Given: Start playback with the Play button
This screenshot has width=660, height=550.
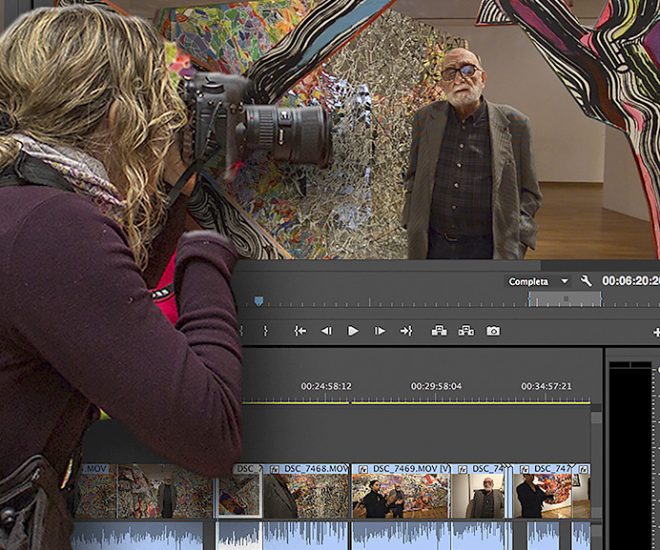Looking at the screenshot, I should click(353, 331).
